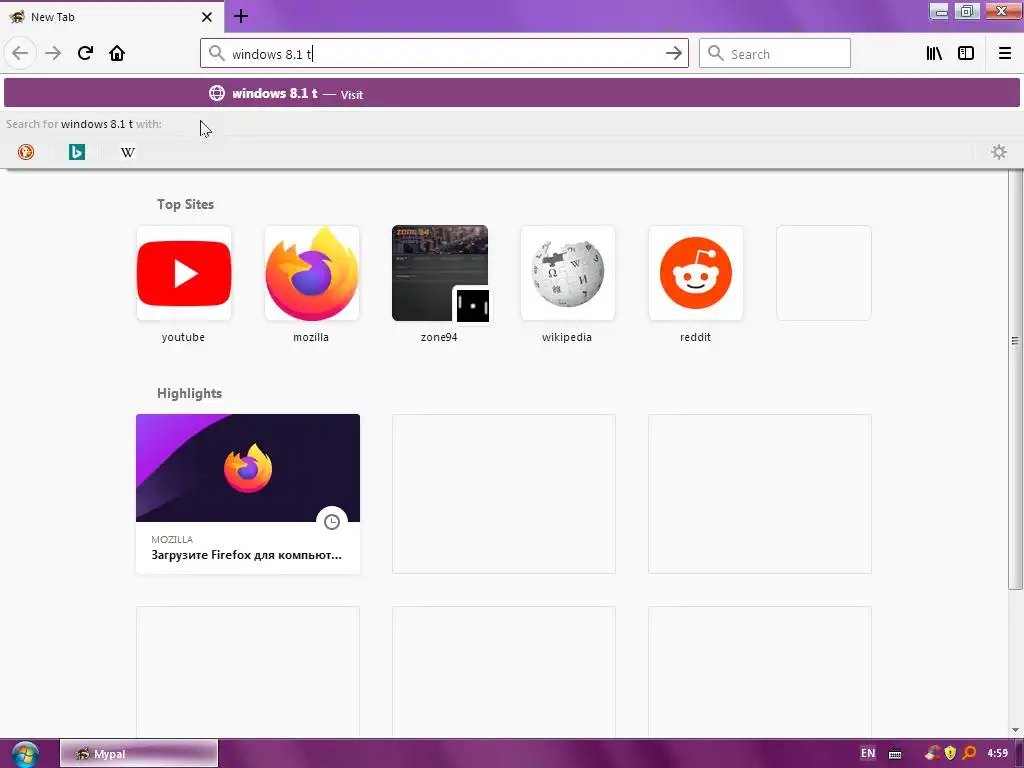Click the scrollbar down arrow
This screenshot has height=768, width=1024.
1015,730
